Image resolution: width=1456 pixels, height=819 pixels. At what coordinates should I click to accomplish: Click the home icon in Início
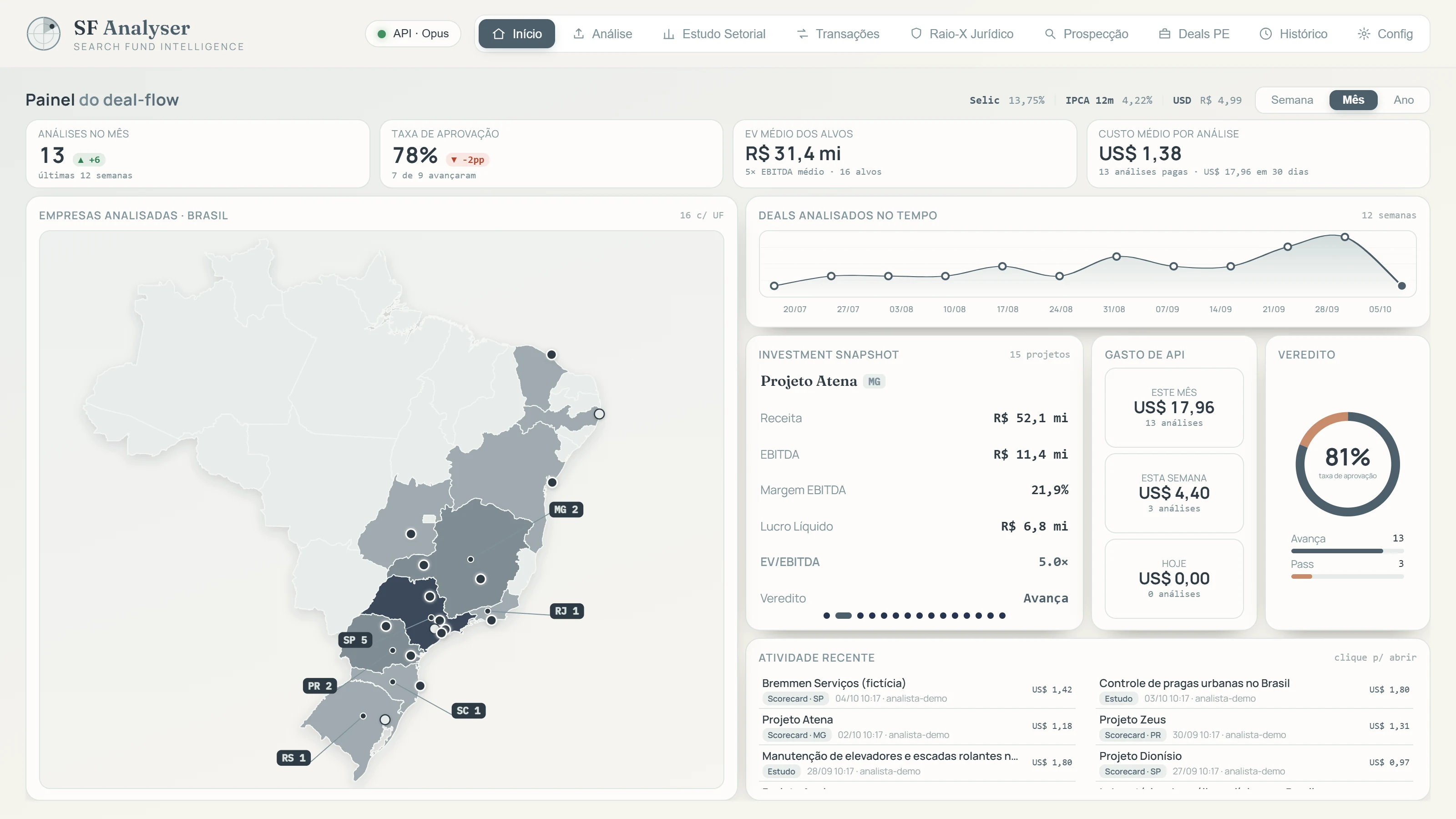coord(498,34)
